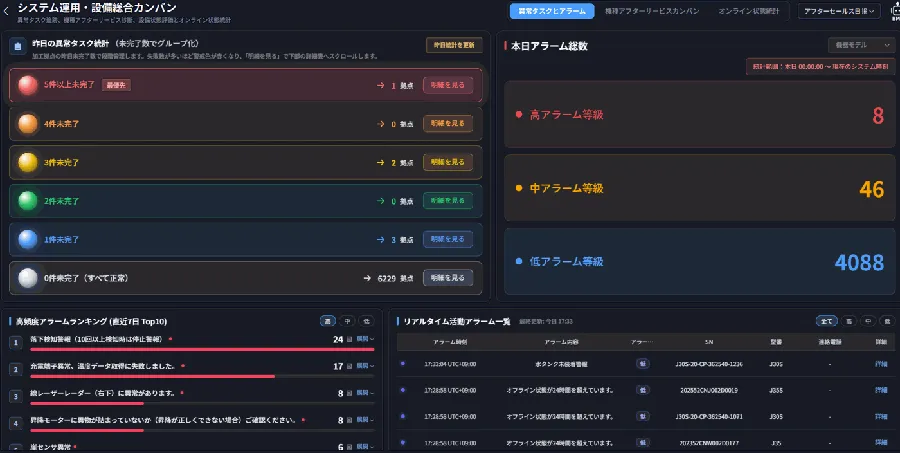
Task: Expand 展開 for the rank 2 alarm with count 17
Action: pyautogui.click(x=364, y=366)
